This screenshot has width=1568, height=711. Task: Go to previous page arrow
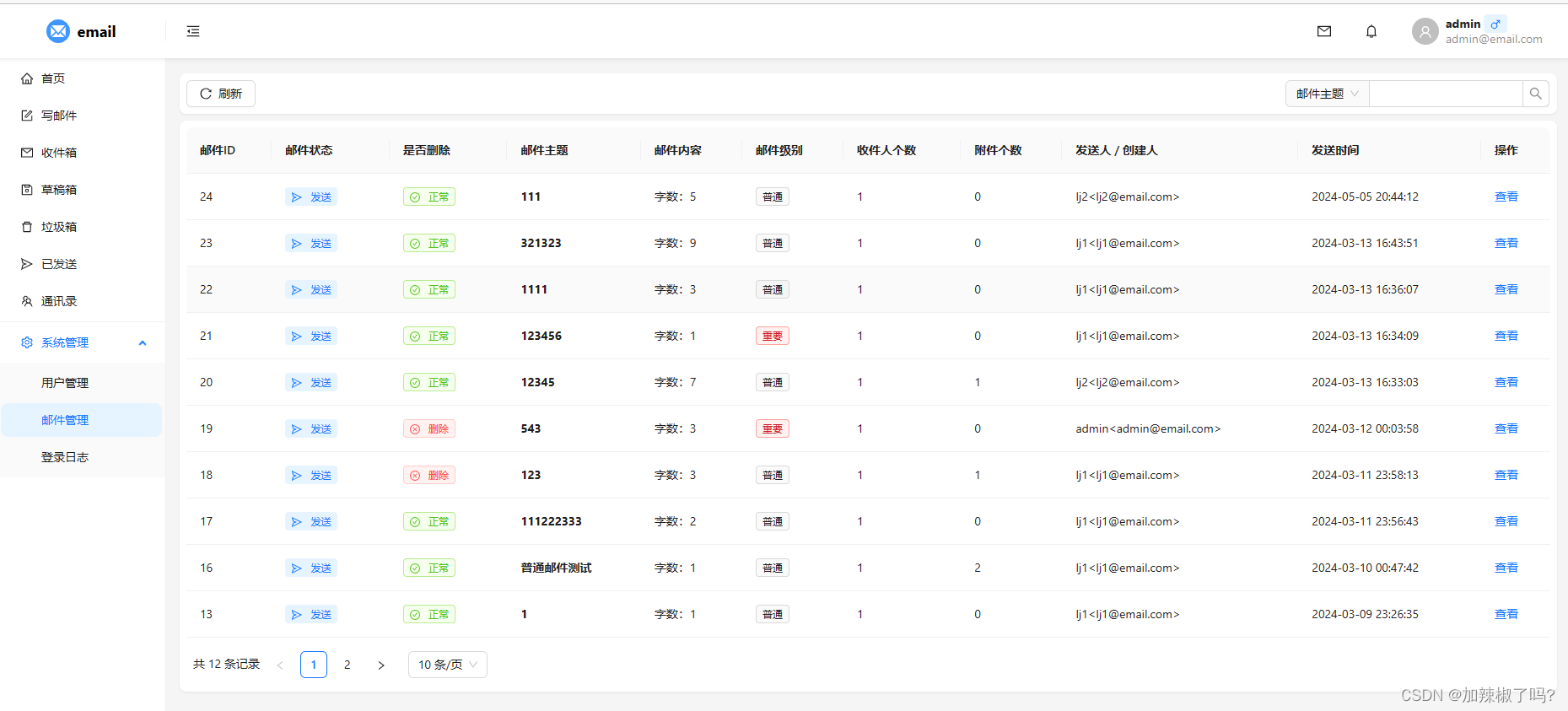(280, 665)
